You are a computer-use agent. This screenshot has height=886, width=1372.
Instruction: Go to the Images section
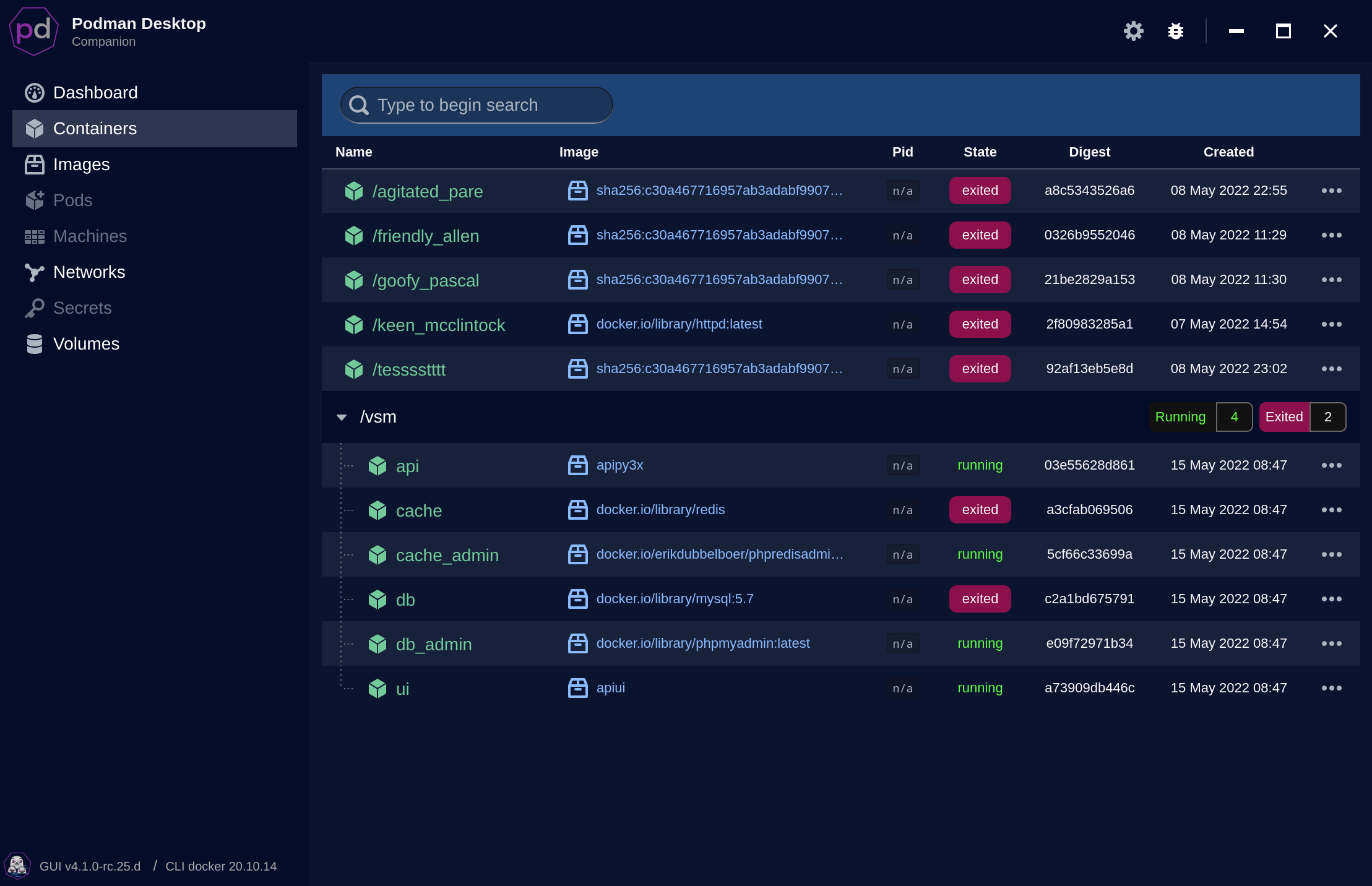[x=81, y=165]
